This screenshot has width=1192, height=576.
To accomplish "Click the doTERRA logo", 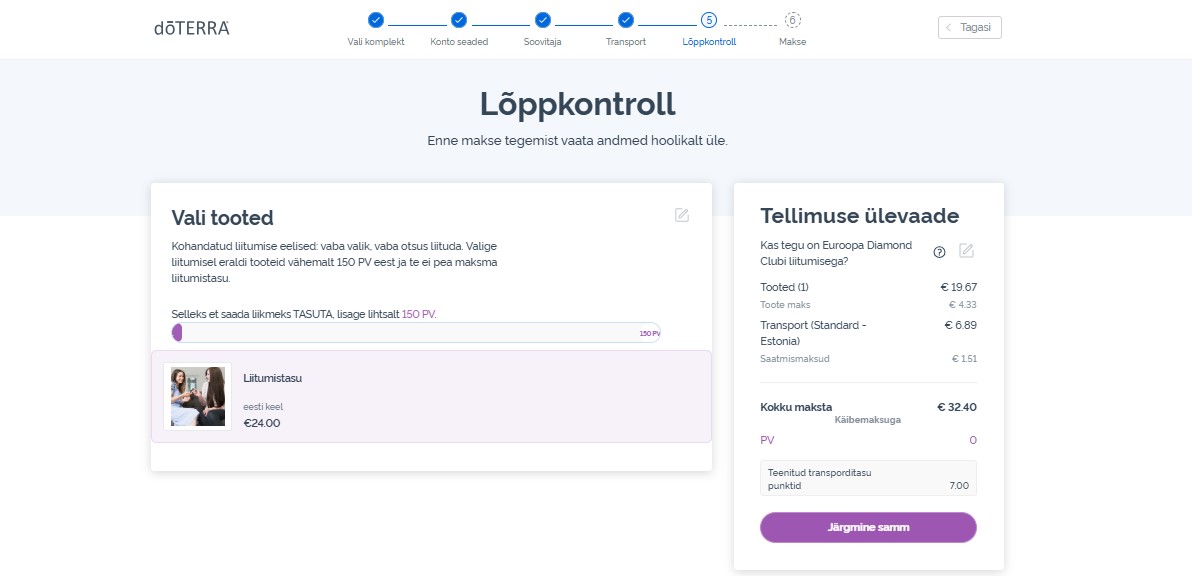I will [192, 28].
